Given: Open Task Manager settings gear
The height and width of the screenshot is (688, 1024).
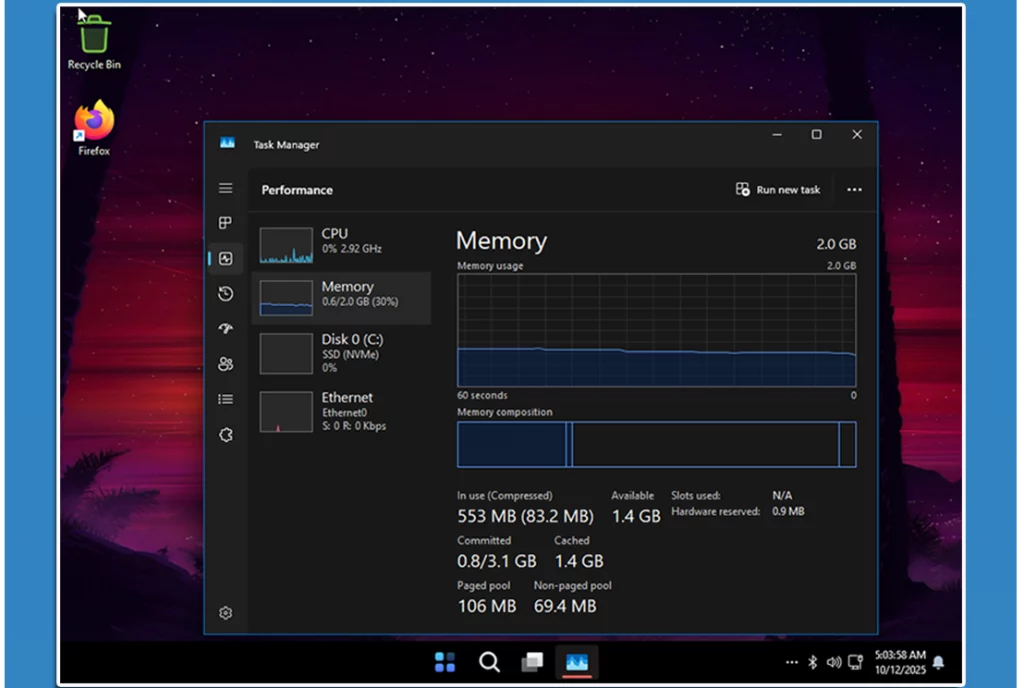Looking at the screenshot, I should (226, 613).
